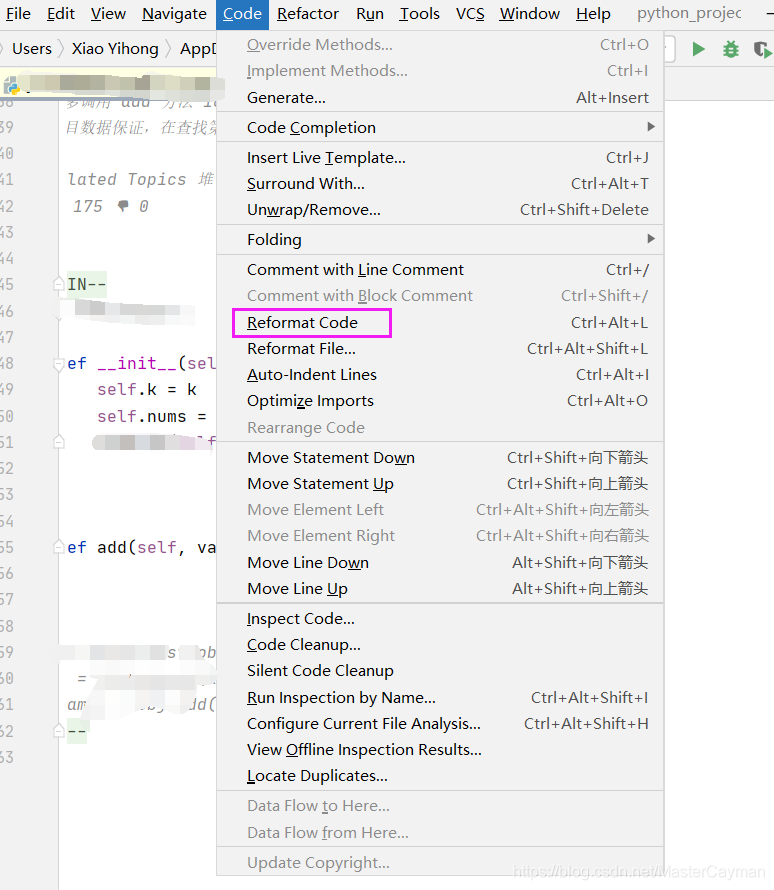Choose Reformat File... option
The width and height of the screenshot is (774, 890).
click(x=440, y=349)
